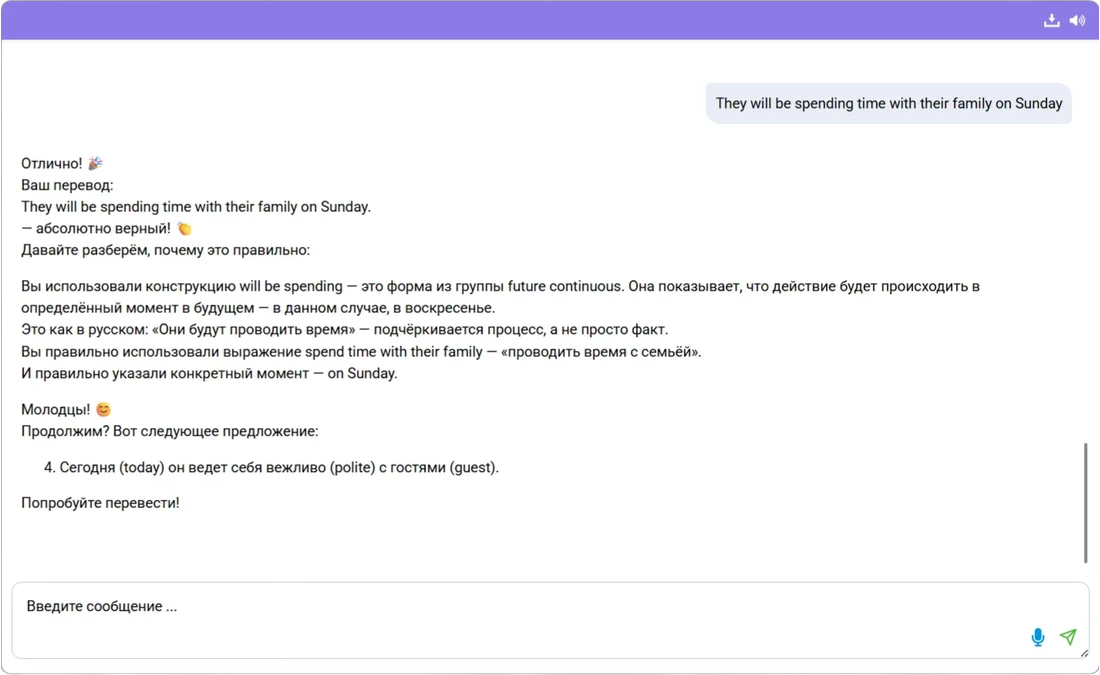Click the line 'Давайте разберём, почему это правильно:'
This screenshot has width=1100, height=675.
[166, 250]
